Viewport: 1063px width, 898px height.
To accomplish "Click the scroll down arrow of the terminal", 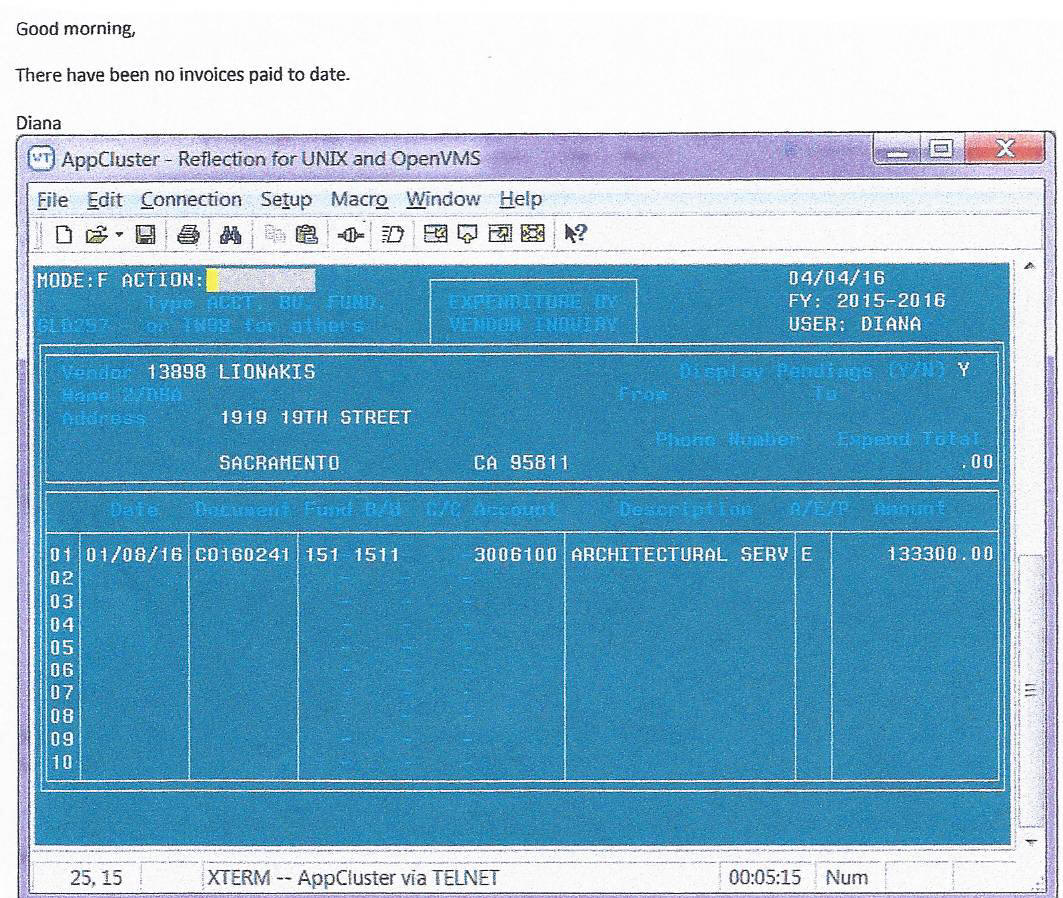I will [x=1029, y=841].
